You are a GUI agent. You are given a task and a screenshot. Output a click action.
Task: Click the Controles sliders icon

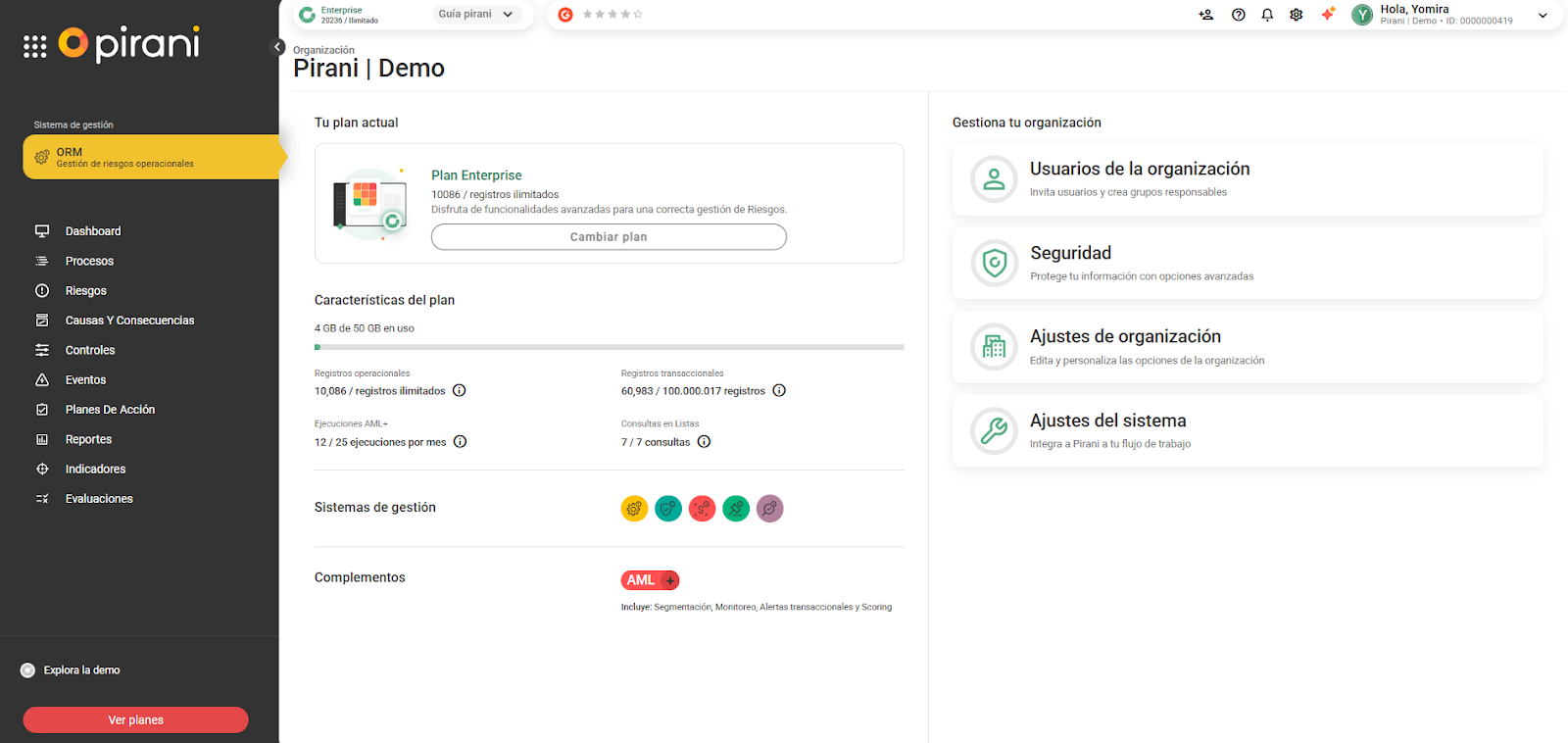point(42,350)
